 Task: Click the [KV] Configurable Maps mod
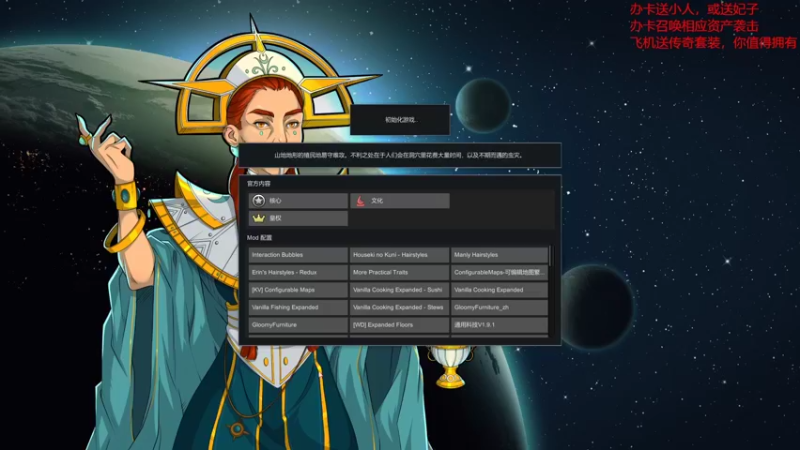click(298, 290)
